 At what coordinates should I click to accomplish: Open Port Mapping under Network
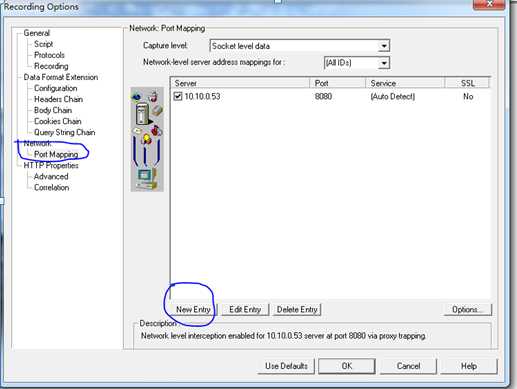tap(56, 154)
